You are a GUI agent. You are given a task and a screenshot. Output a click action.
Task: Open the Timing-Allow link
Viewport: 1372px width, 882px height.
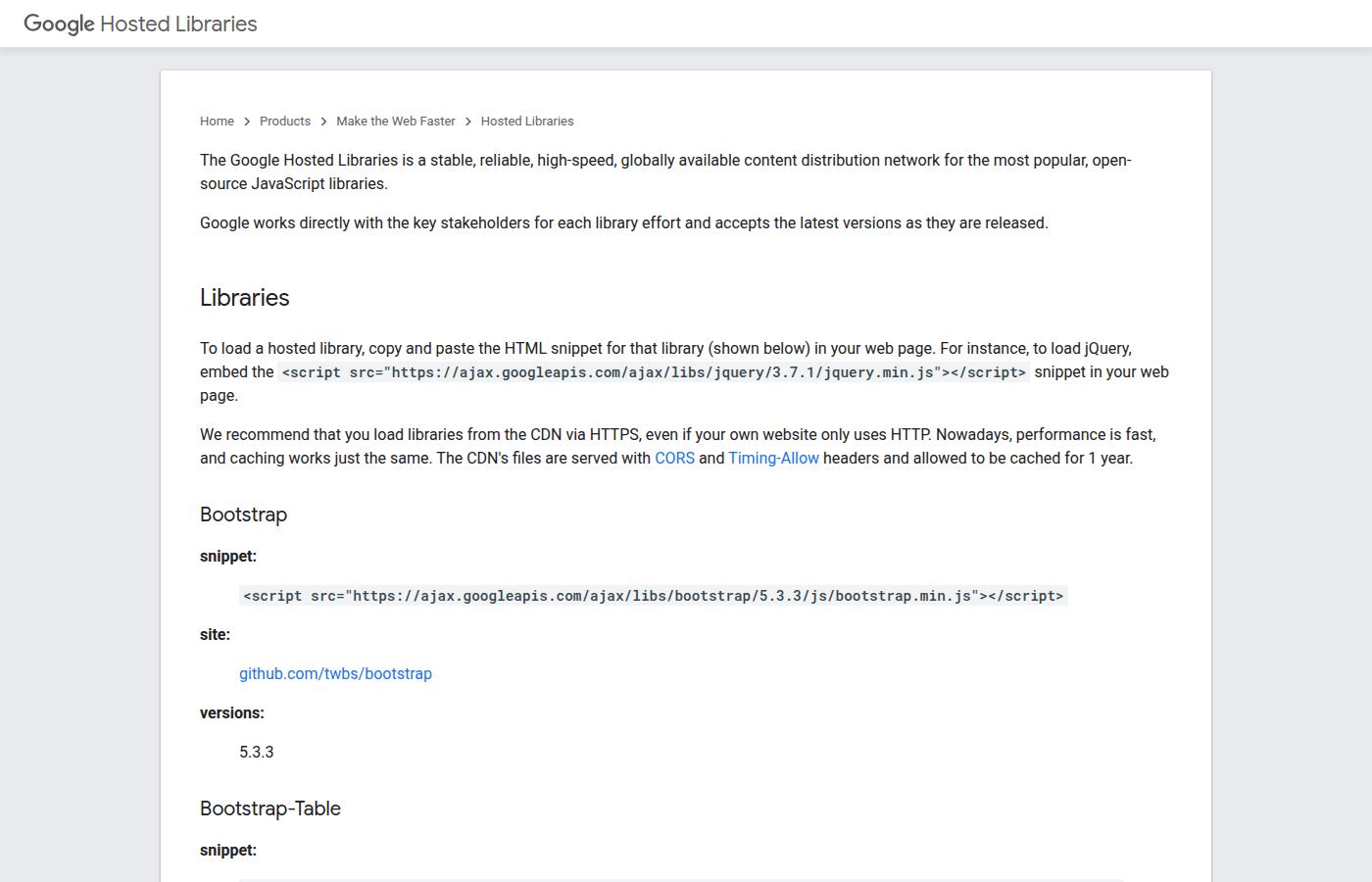point(773,458)
